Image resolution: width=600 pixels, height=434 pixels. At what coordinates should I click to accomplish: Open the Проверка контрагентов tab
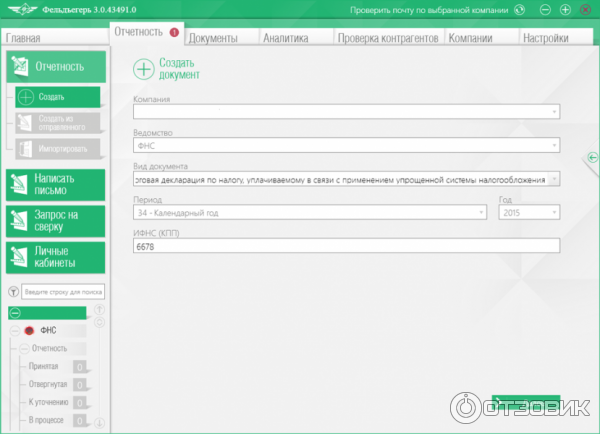pos(388,38)
